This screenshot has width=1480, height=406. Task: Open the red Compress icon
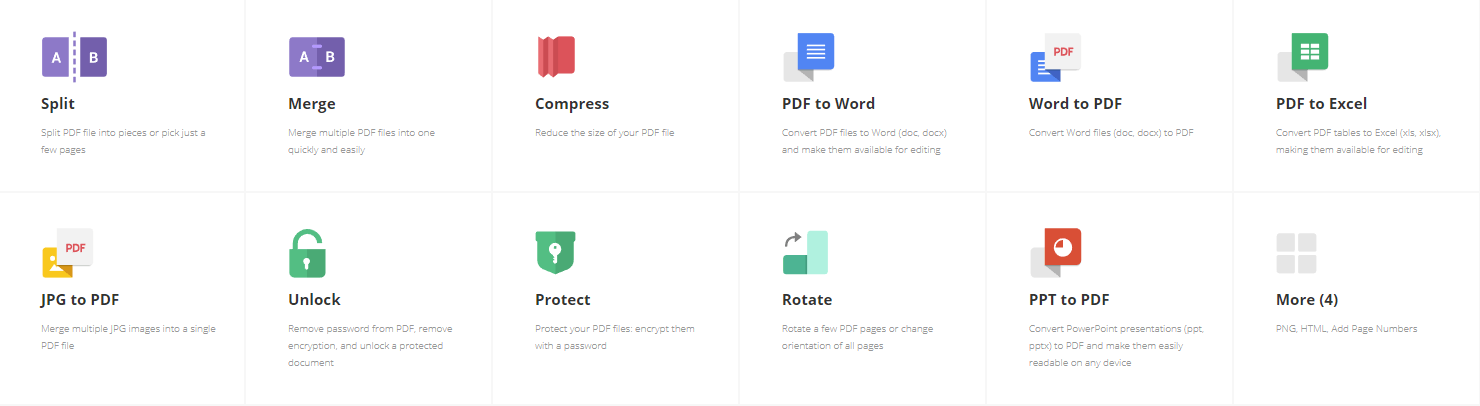555,57
